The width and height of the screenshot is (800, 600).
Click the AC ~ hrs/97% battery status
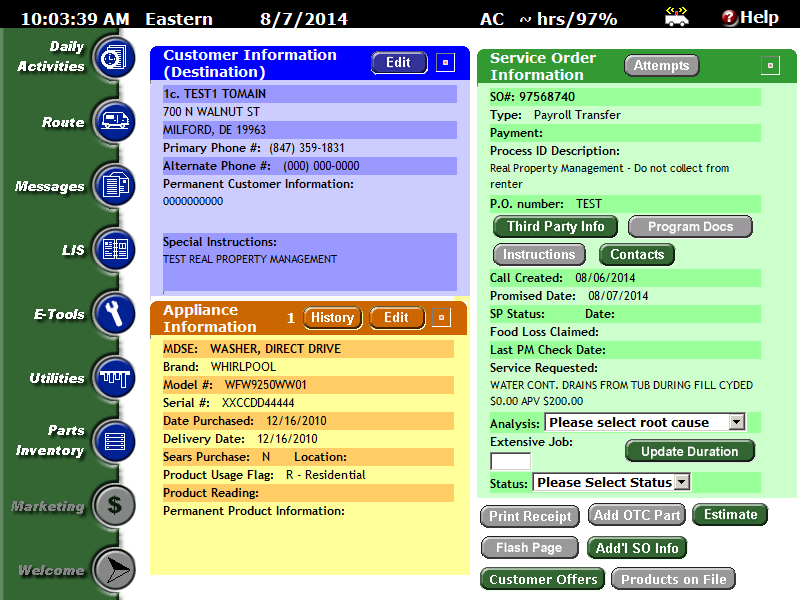tap(548, 19)
